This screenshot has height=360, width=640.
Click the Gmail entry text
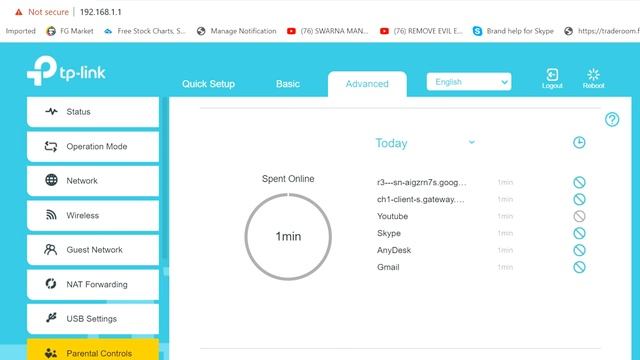388,267
